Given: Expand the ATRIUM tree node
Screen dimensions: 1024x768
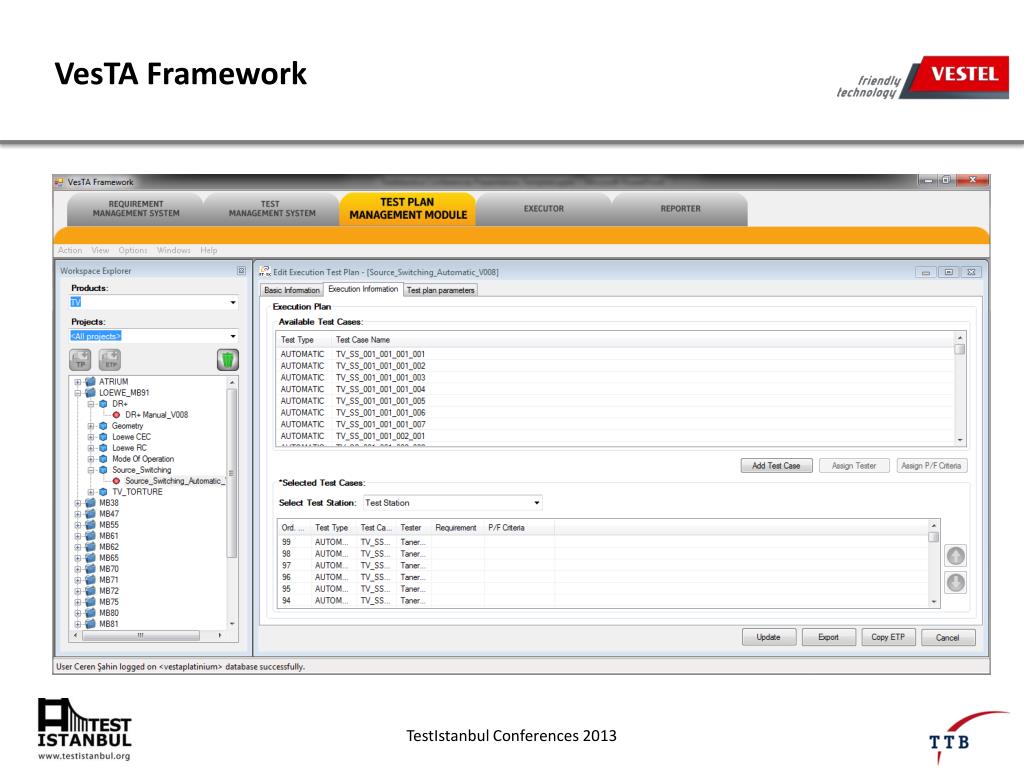Looking at the screenshot, I should click(78, 382).
